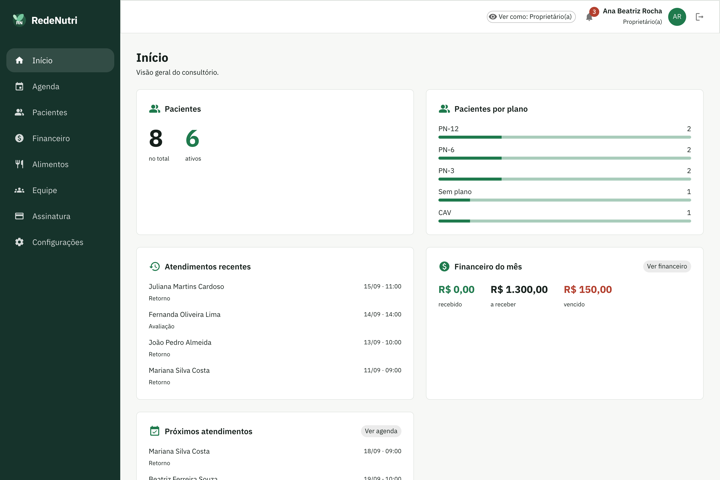Go to Pacientes in the sidebar
720x480 pixels.
60,112
